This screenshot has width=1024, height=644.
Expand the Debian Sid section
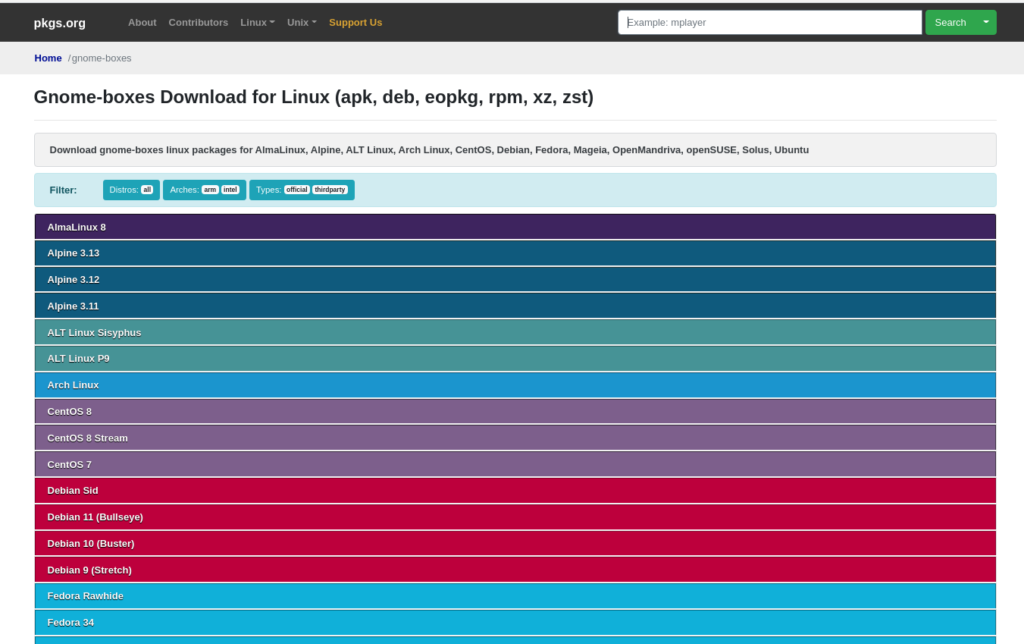515,491
